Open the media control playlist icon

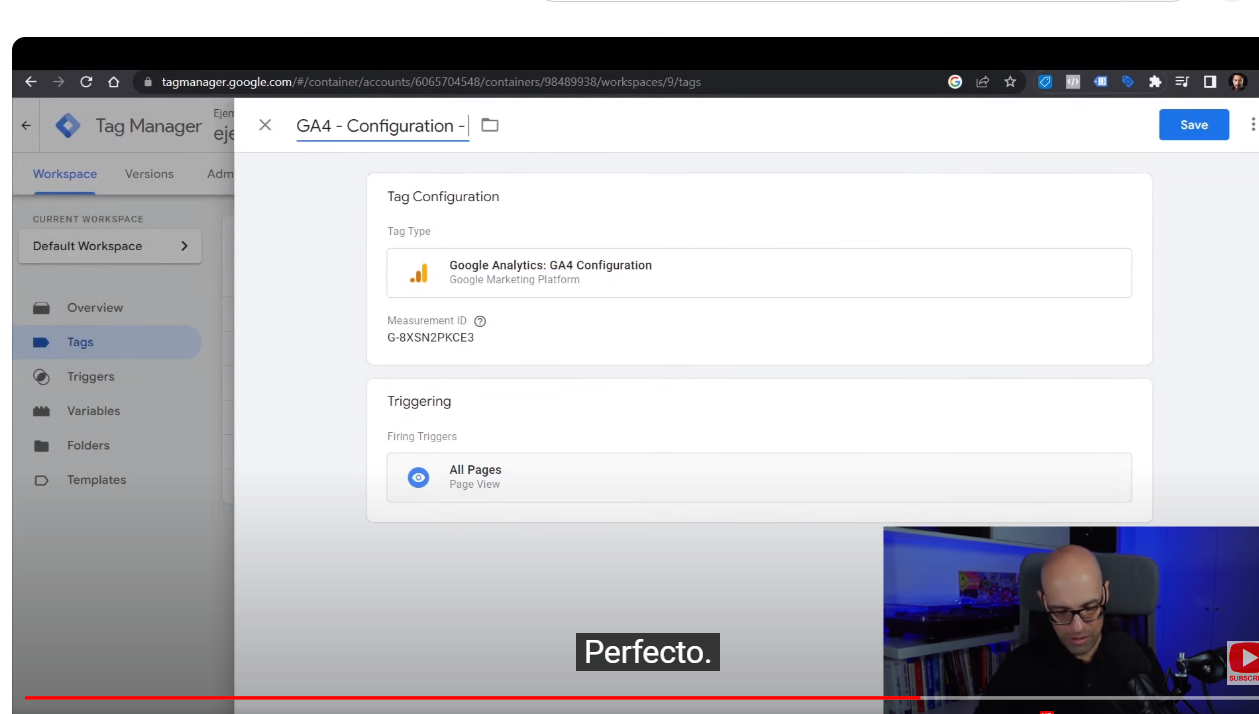(x=1182, y=82)
